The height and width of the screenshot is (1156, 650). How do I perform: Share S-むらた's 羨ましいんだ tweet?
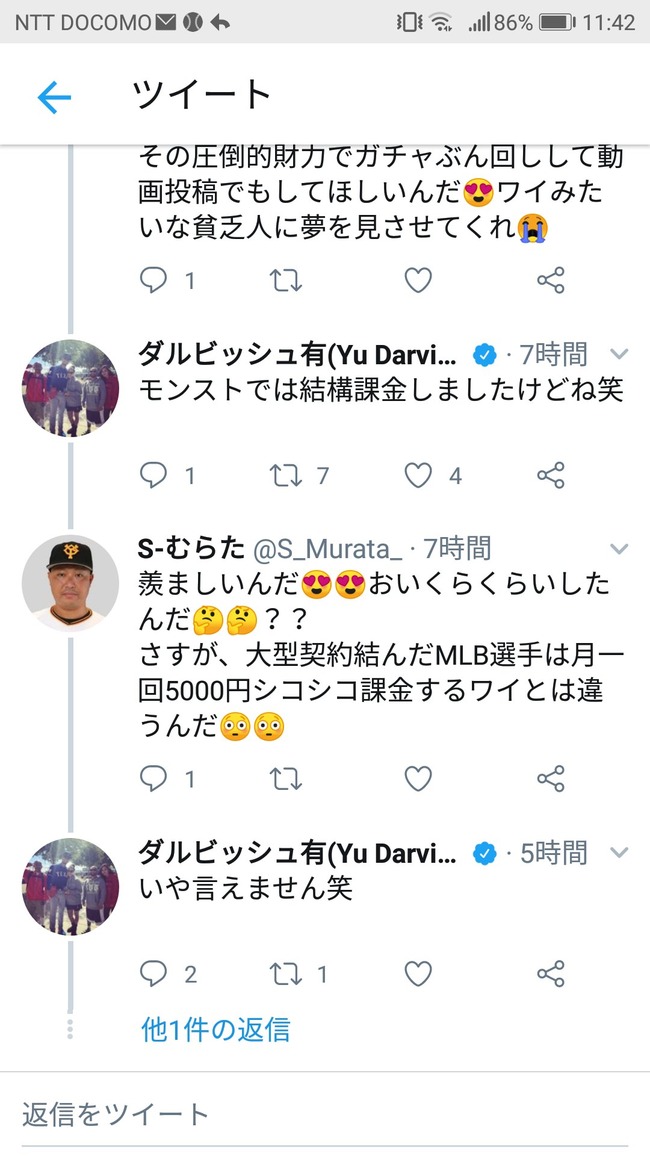pyautogui.click(x=551, y=779)
